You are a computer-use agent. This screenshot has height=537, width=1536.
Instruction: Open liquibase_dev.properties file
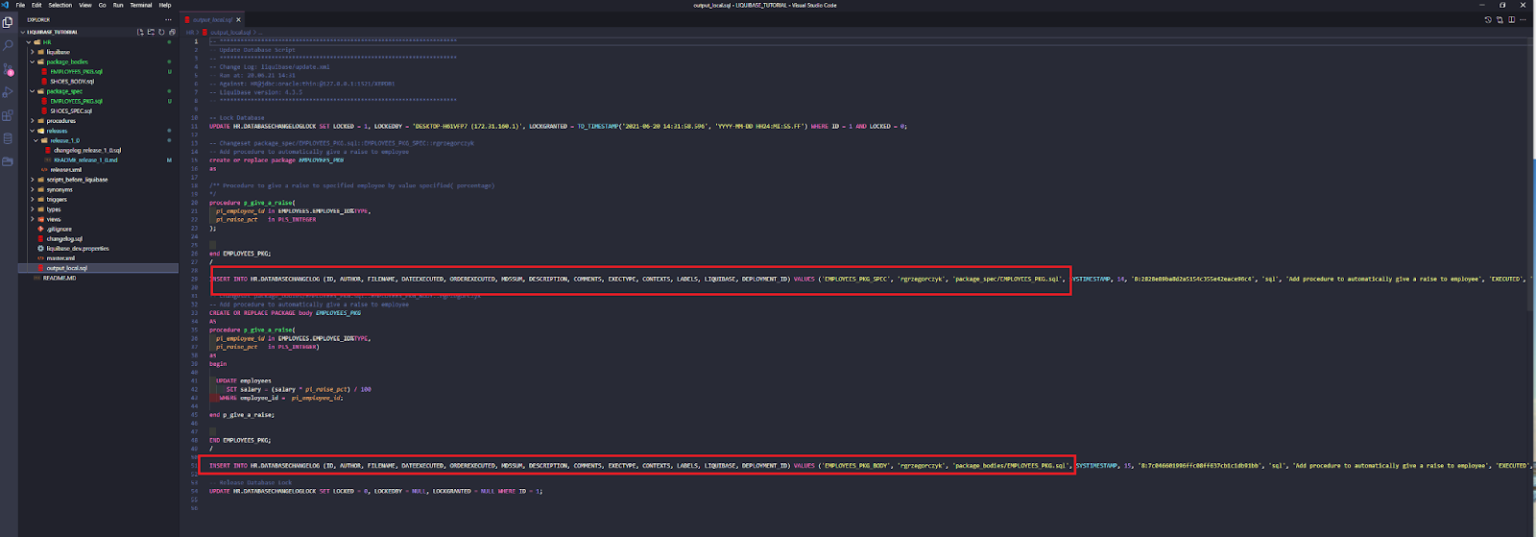pyautogui.click(x=97, y=248)
